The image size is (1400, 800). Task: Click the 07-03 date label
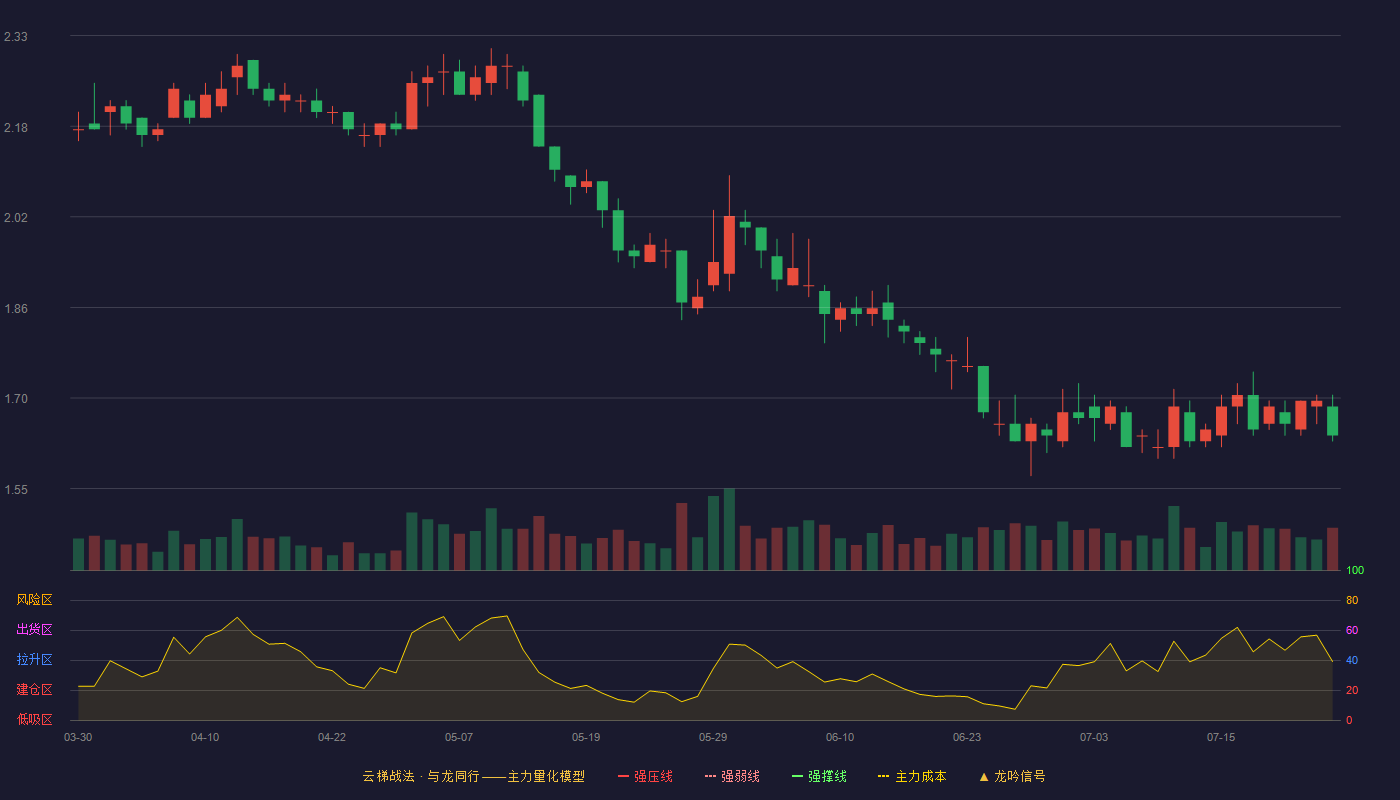click(x=1094, y=737)
